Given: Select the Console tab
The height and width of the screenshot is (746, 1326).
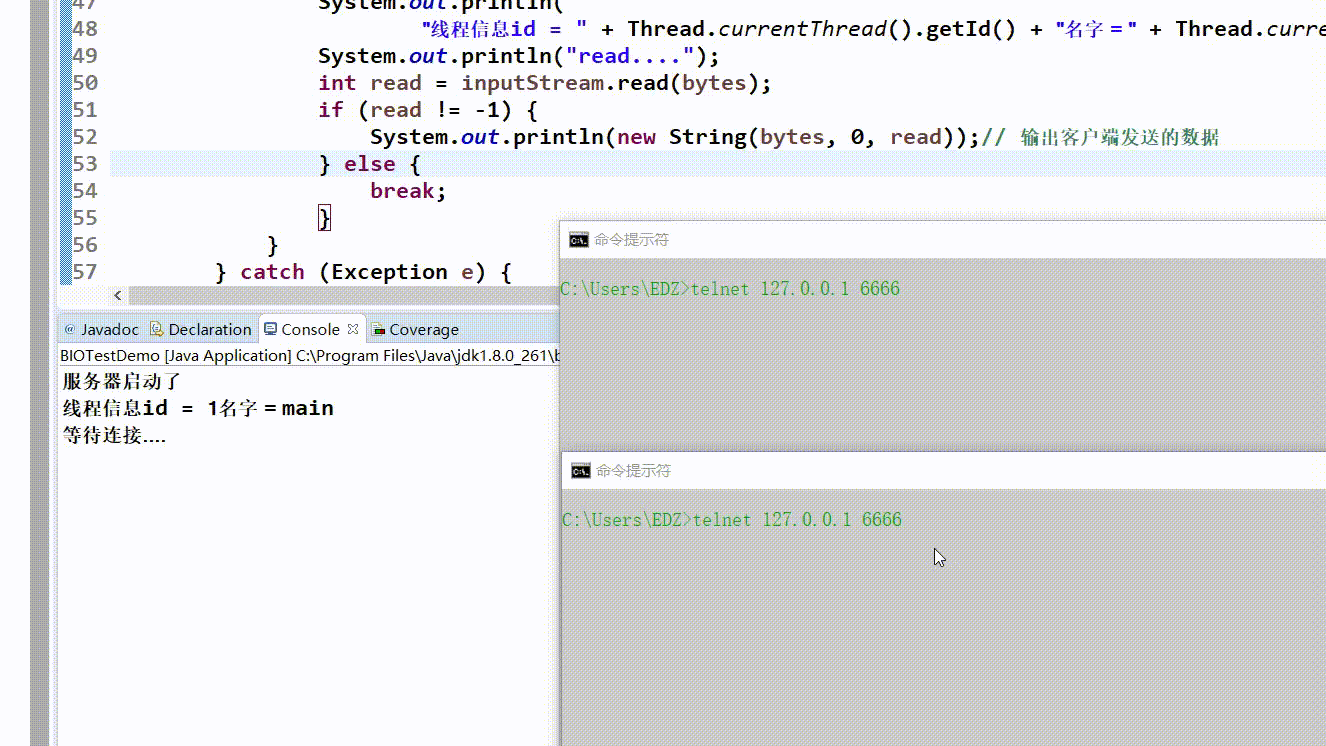Looking at the screenshot, I should [310, 329].
